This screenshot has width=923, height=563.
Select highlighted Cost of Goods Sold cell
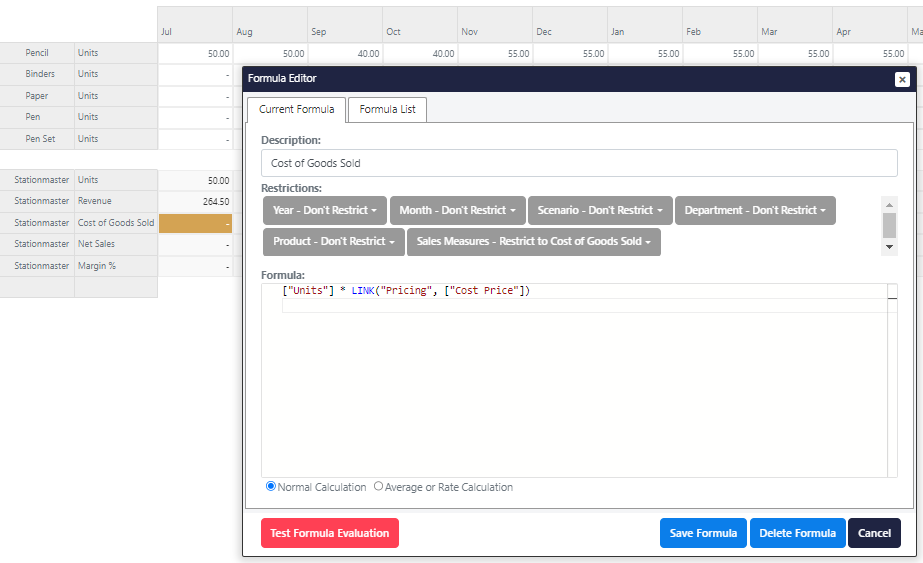[195, 223]
